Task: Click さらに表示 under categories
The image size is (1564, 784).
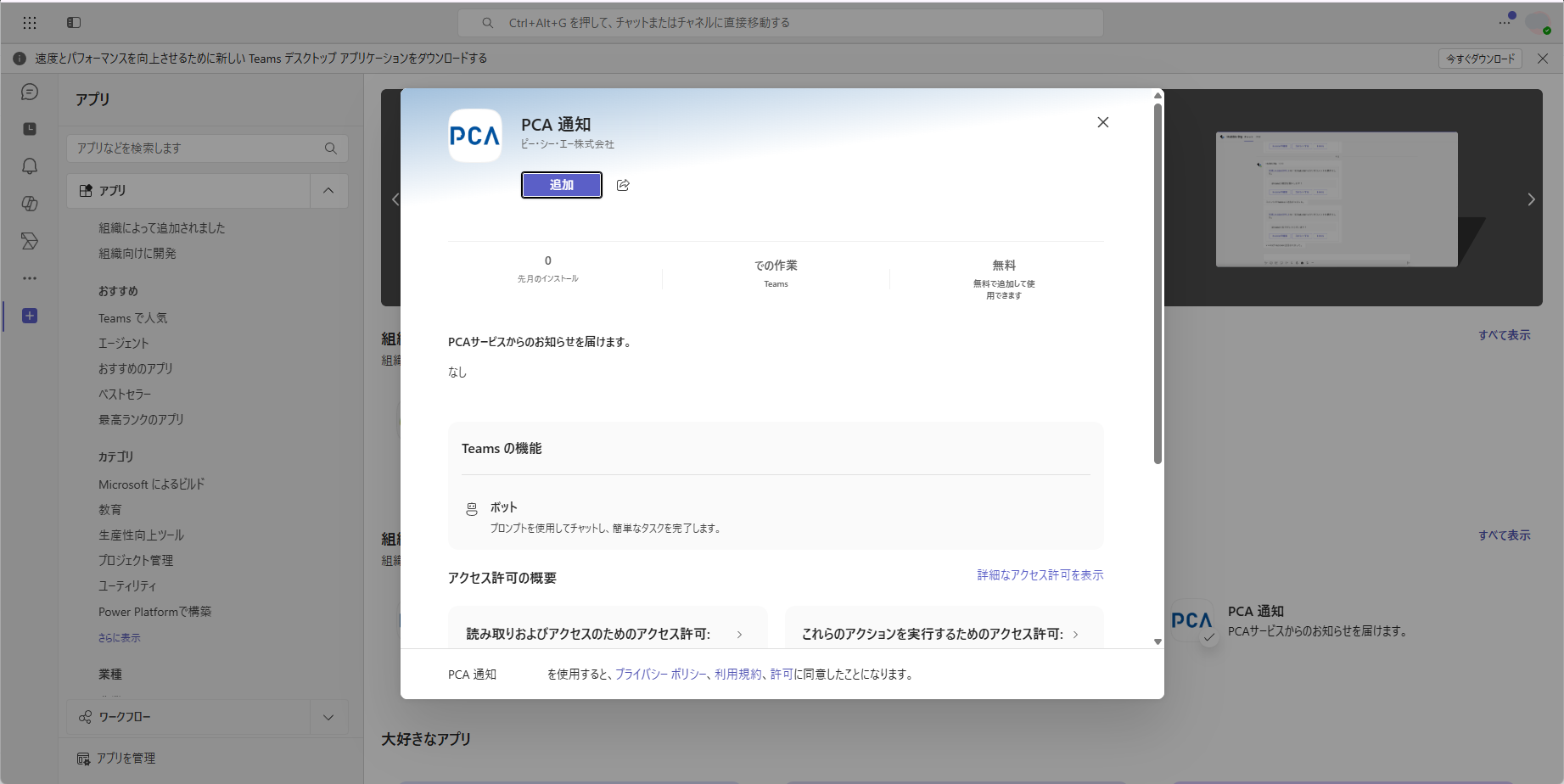Action: click(120, 638)
